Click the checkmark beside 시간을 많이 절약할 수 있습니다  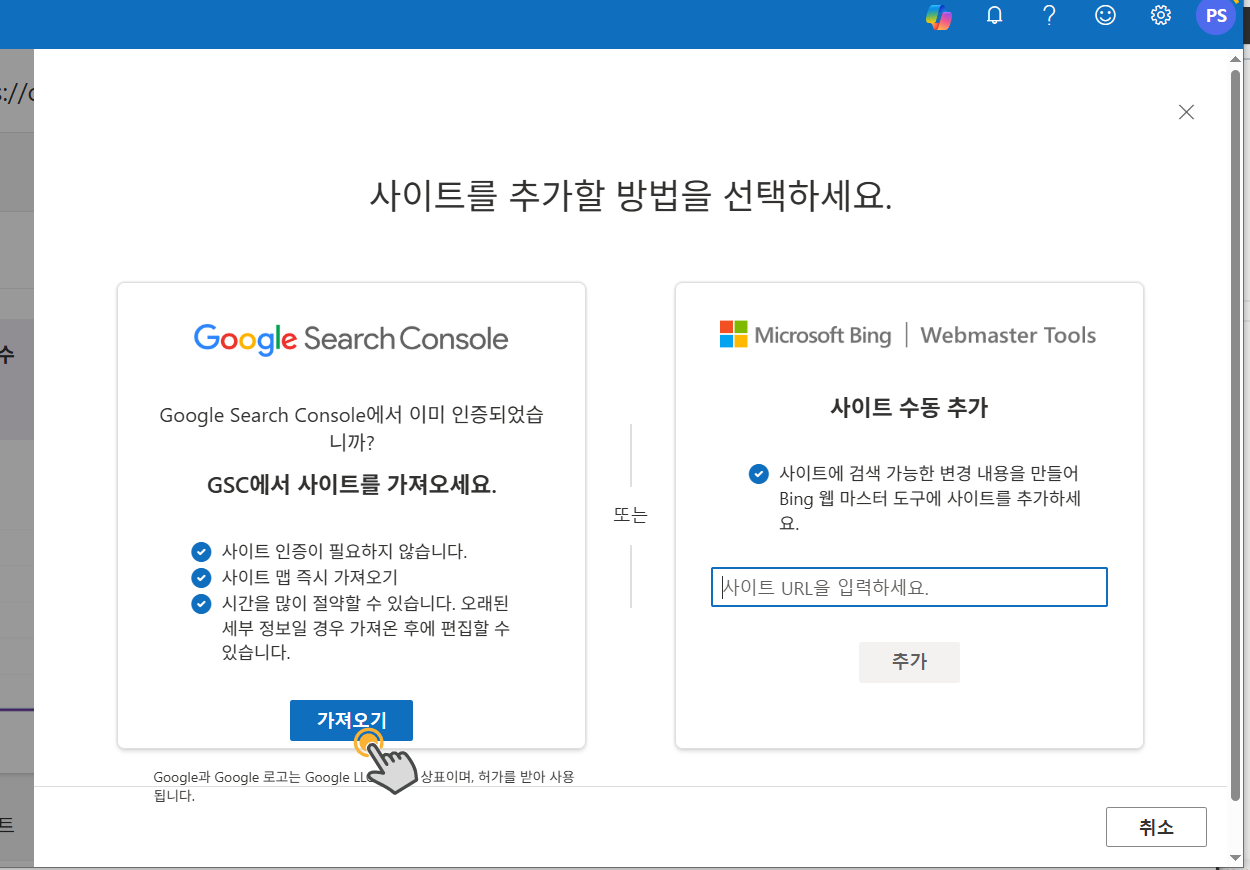pyautogui.click(x=201, y=603)
